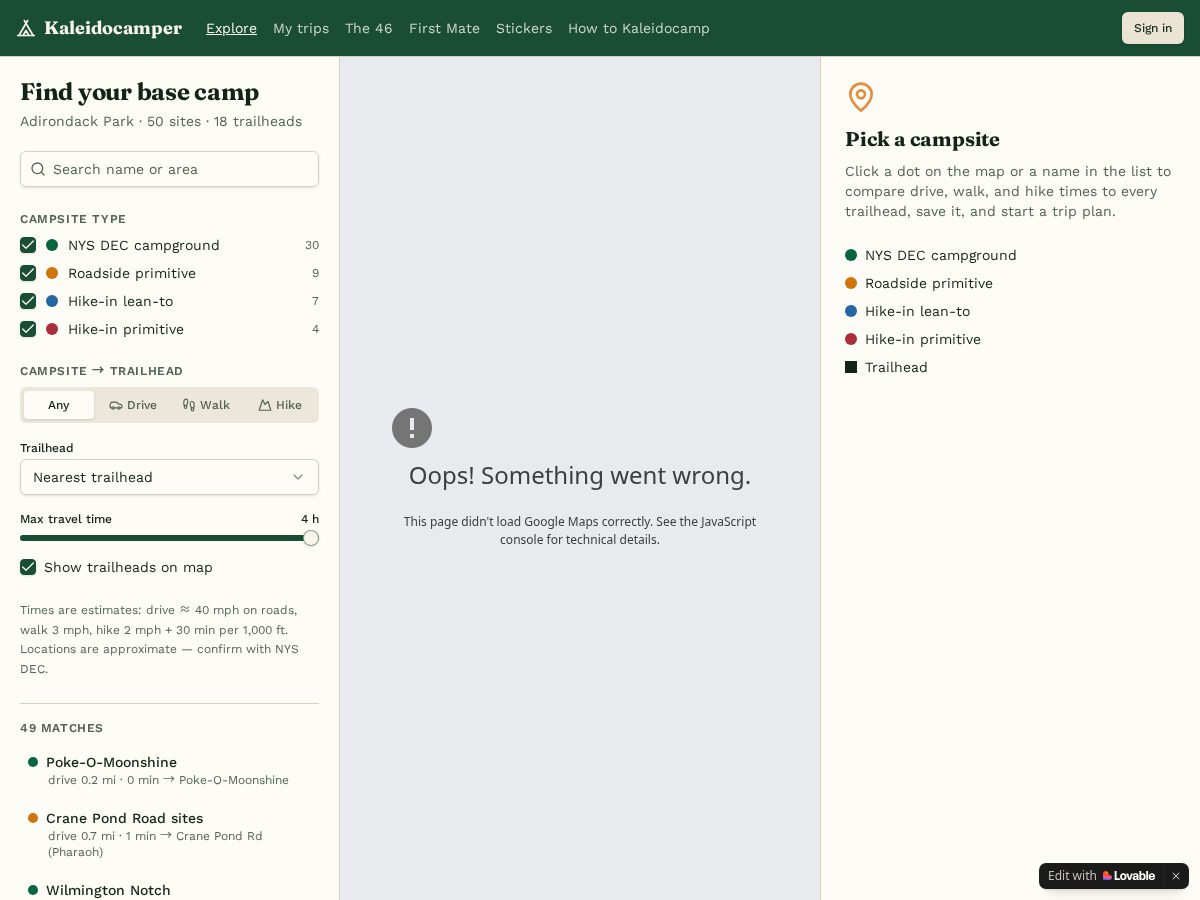Toggle Show trailheads on map
This screenshot has width=1200, height=900.
tap(28, 567)
